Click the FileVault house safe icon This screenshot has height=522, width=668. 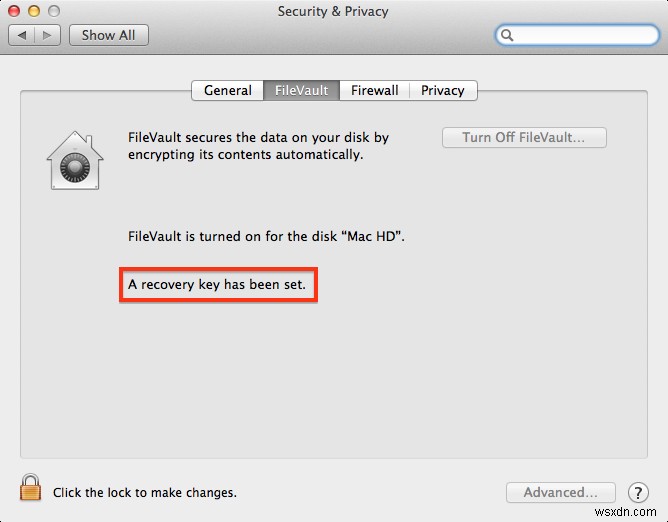pos(75,160)
